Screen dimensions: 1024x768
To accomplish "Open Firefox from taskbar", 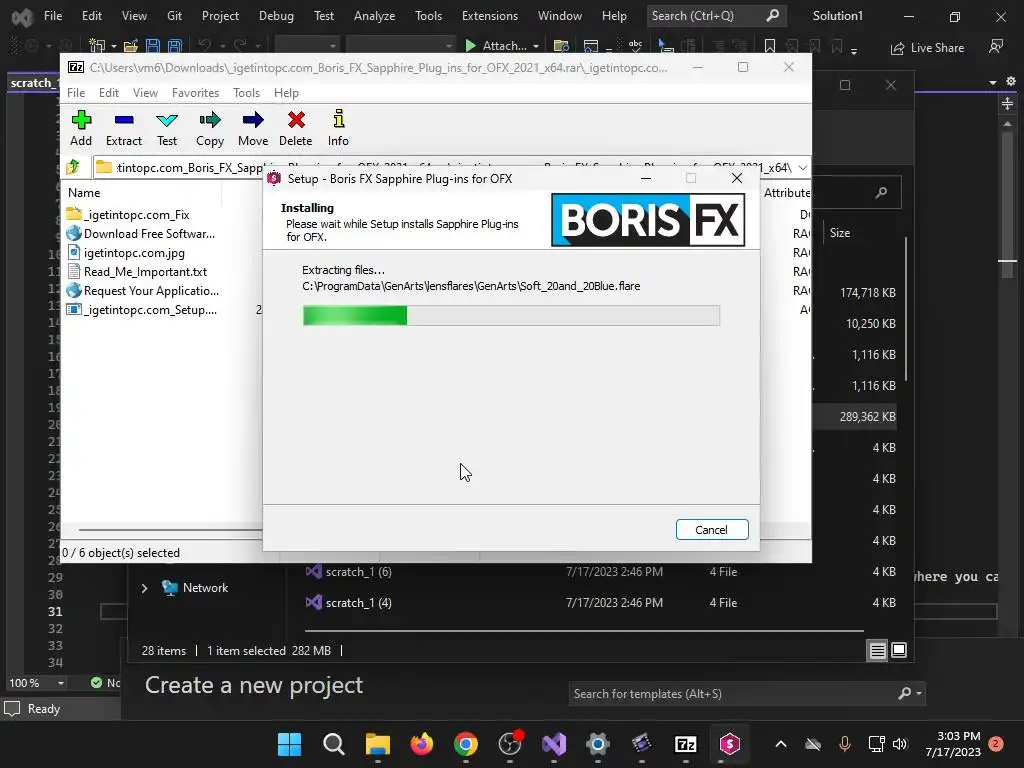I will click(422, 744).
